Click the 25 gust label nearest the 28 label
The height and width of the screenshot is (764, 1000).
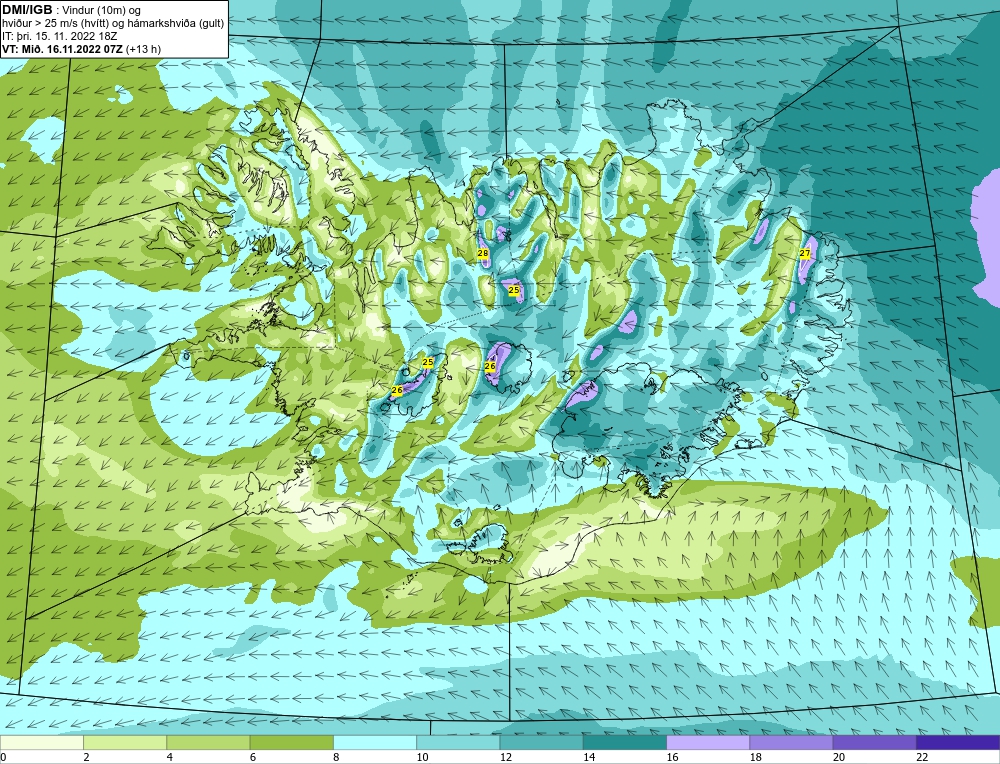click(513, 290)
